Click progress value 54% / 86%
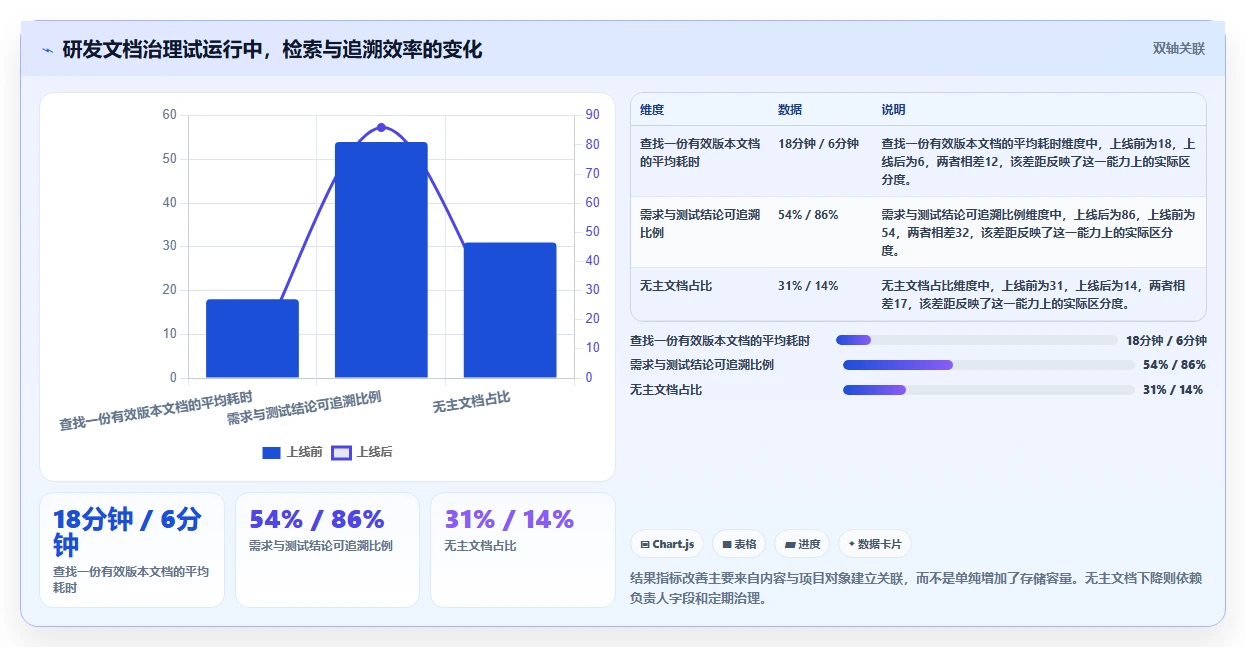The width and height of the screenshot is (1246, 647). 1174,365
